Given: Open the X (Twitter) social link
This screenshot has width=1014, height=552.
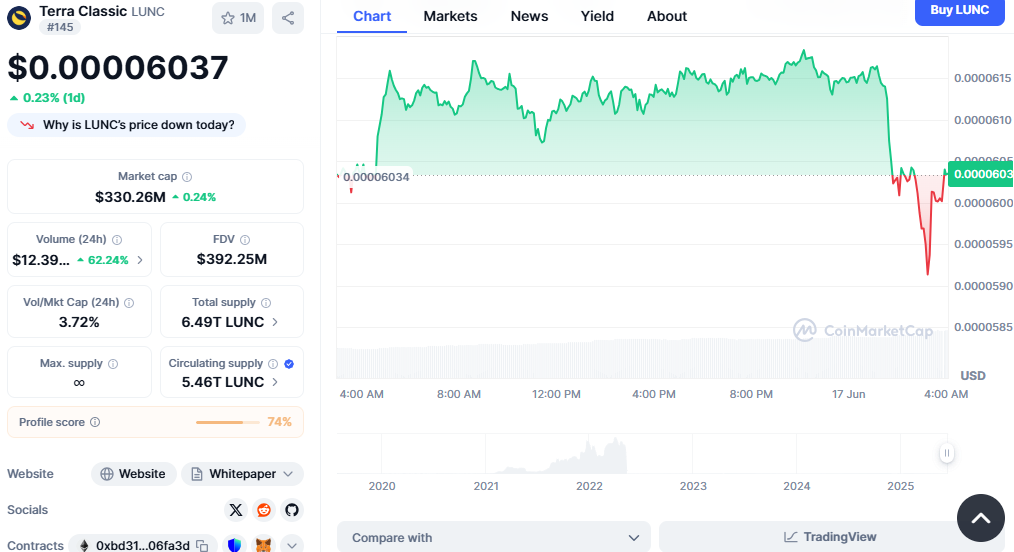Looking at the screenshot, I should click(236, 510).
